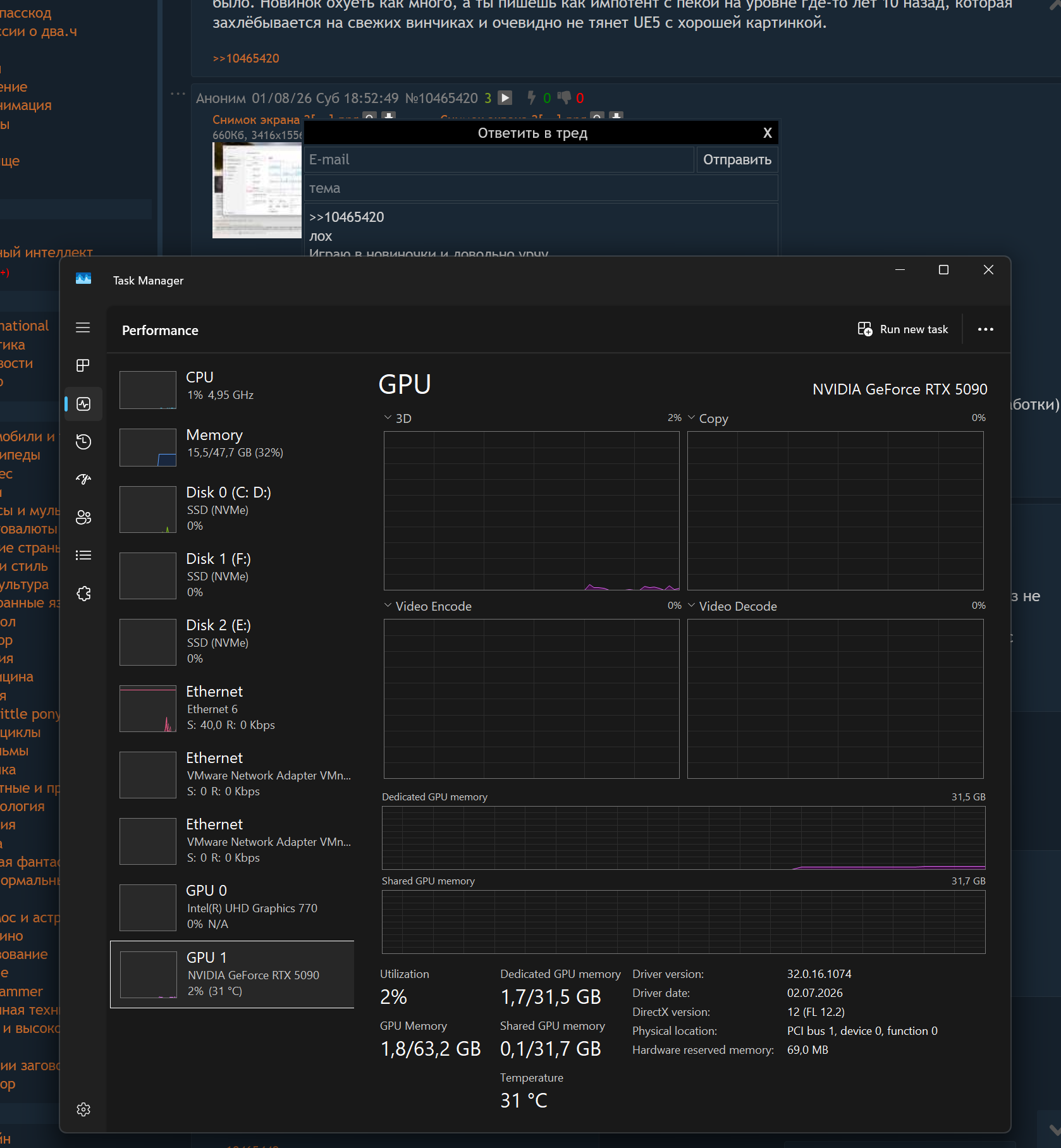Viewport: 1061px width, 1148px height.
Task: Select Disk 0 (C: D:) entry
Action: [x=232, y=510]
